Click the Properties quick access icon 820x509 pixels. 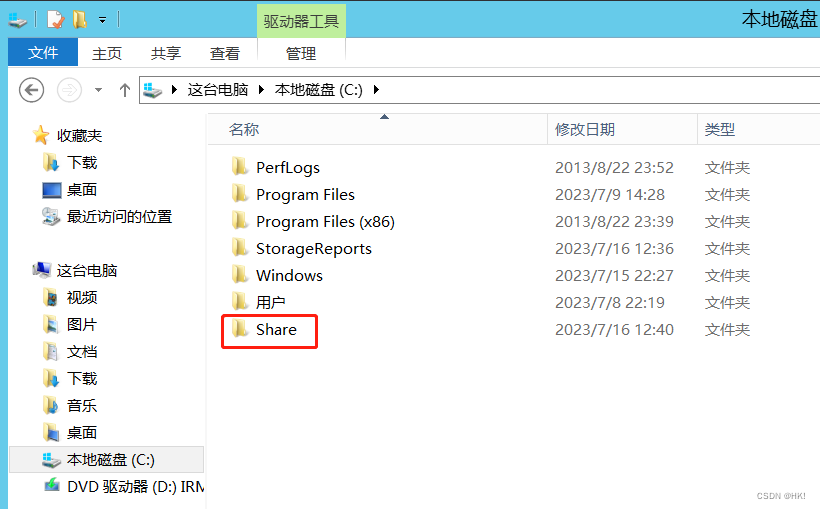coord(56,19)
